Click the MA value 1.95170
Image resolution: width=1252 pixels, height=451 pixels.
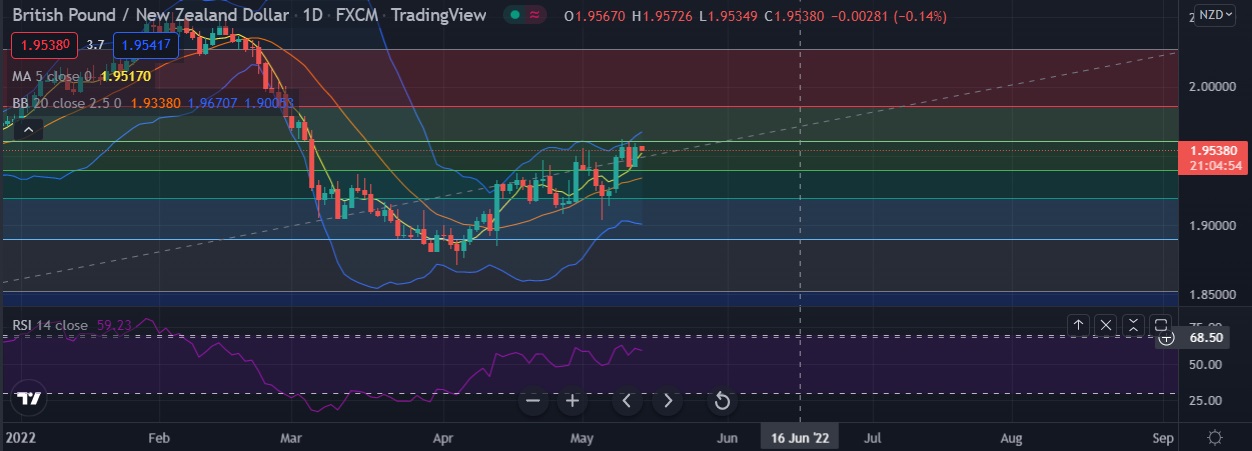tap(128, 76)
